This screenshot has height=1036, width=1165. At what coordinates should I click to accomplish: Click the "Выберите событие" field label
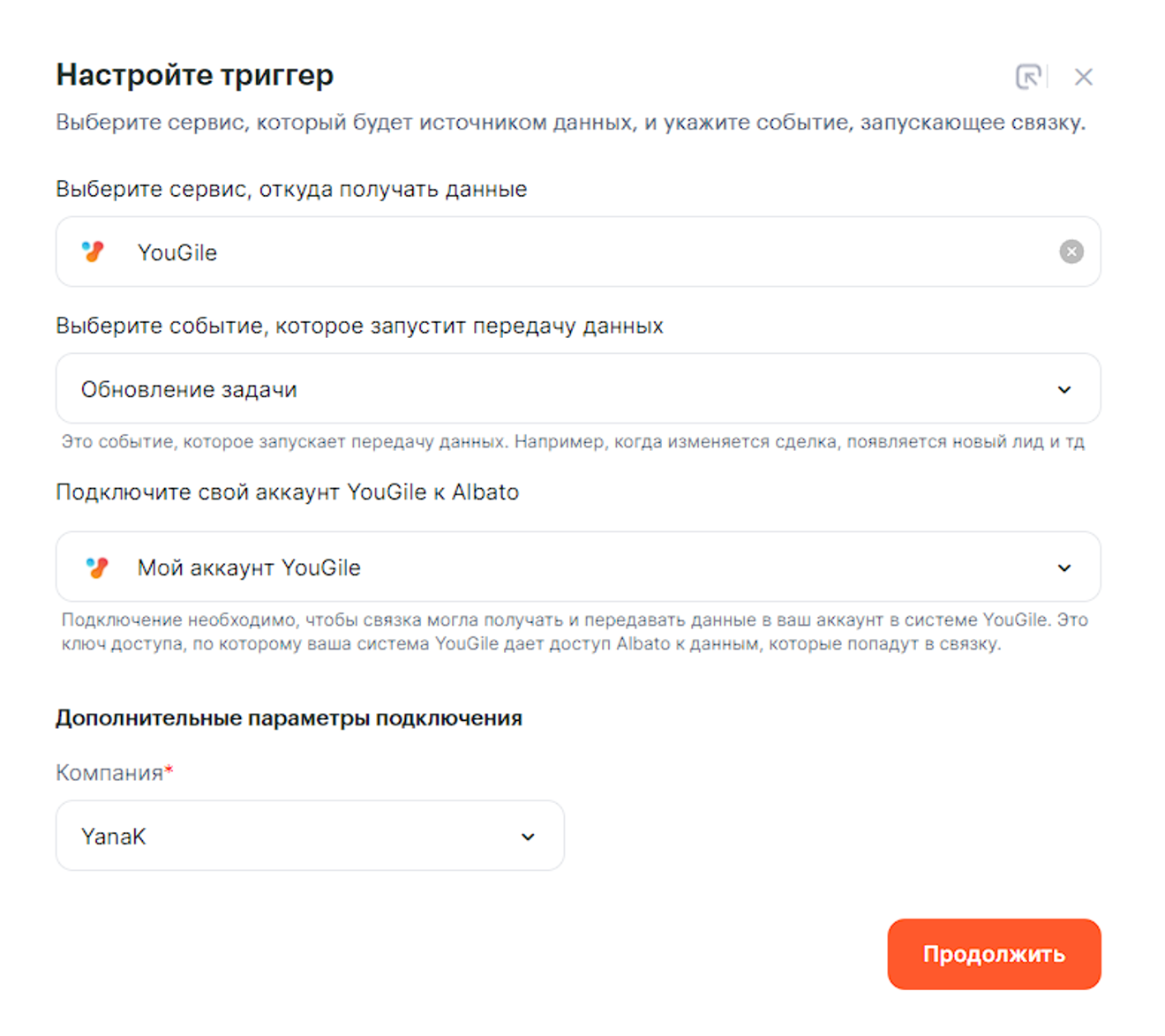[x=359, y=326]
